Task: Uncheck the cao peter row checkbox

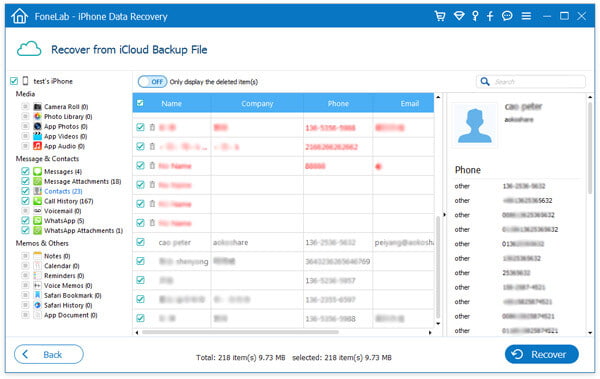Action: (x=140, y=242)
